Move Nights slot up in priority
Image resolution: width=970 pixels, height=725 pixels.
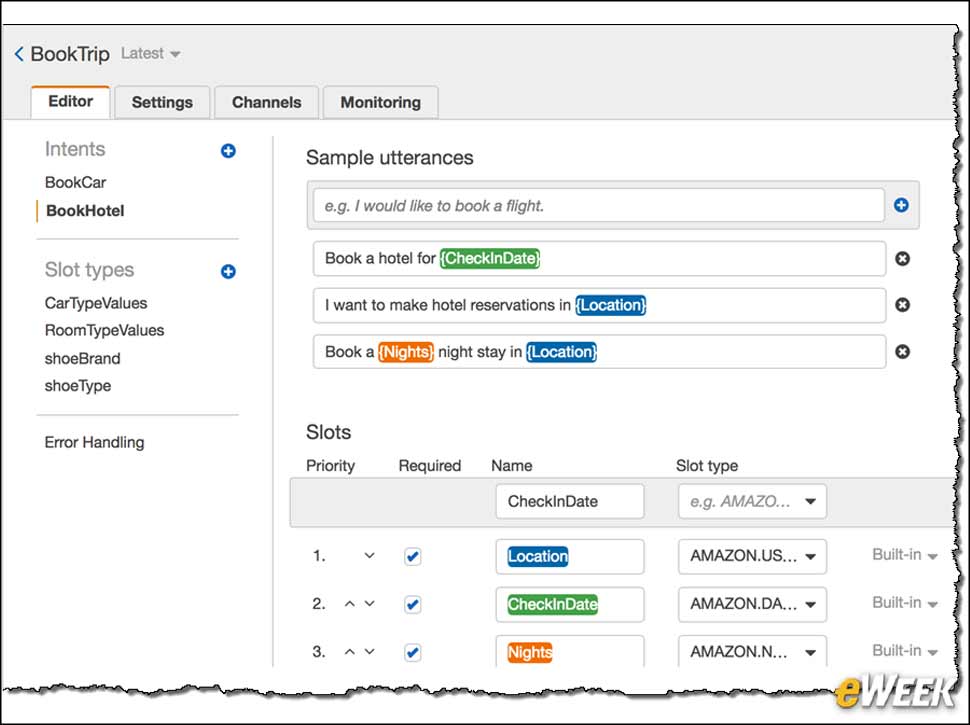click(x=350, y=651)
